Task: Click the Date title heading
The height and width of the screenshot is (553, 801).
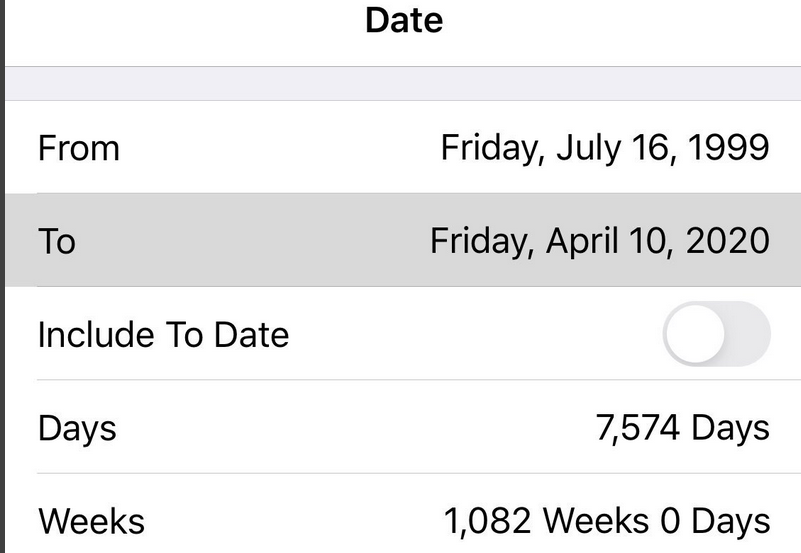Action: tap(404, 20)
